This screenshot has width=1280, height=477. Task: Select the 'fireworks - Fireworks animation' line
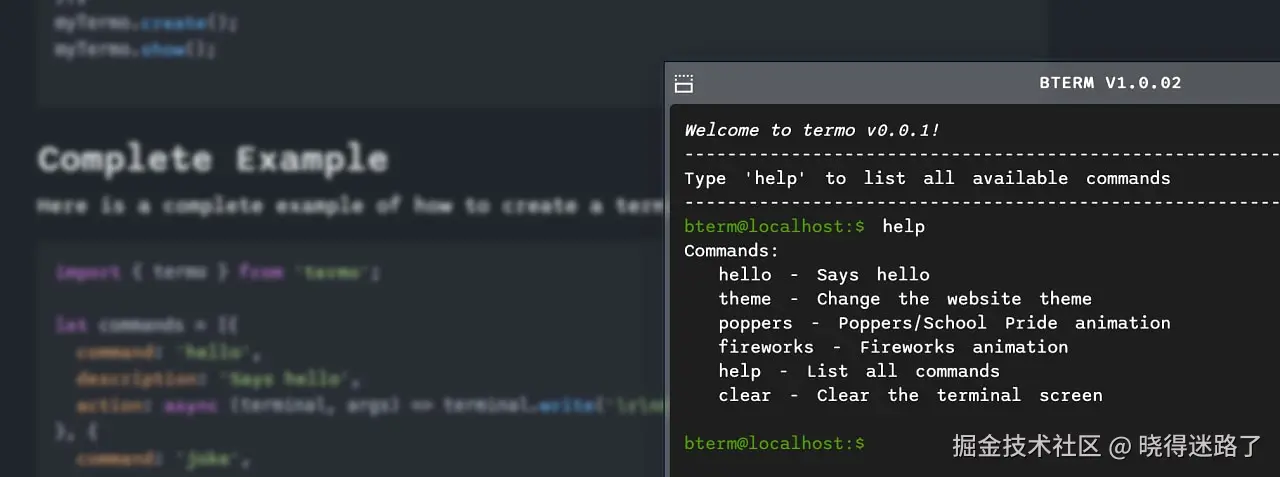(x=892, y=347)
